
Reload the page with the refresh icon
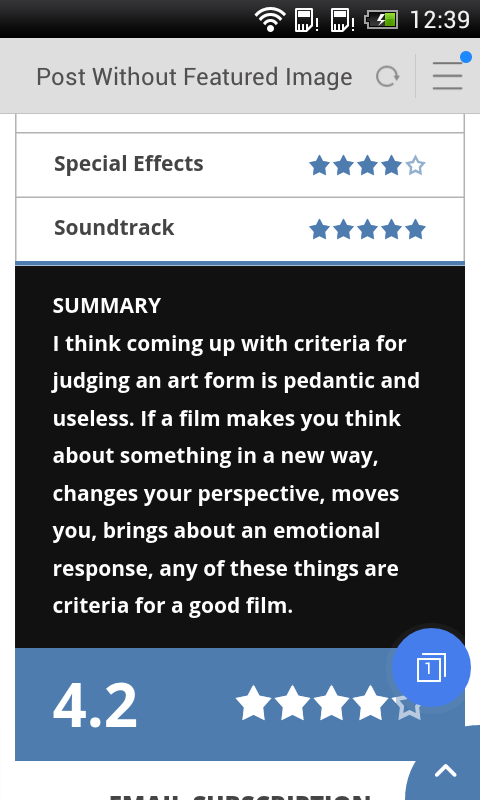pos(388,77)
